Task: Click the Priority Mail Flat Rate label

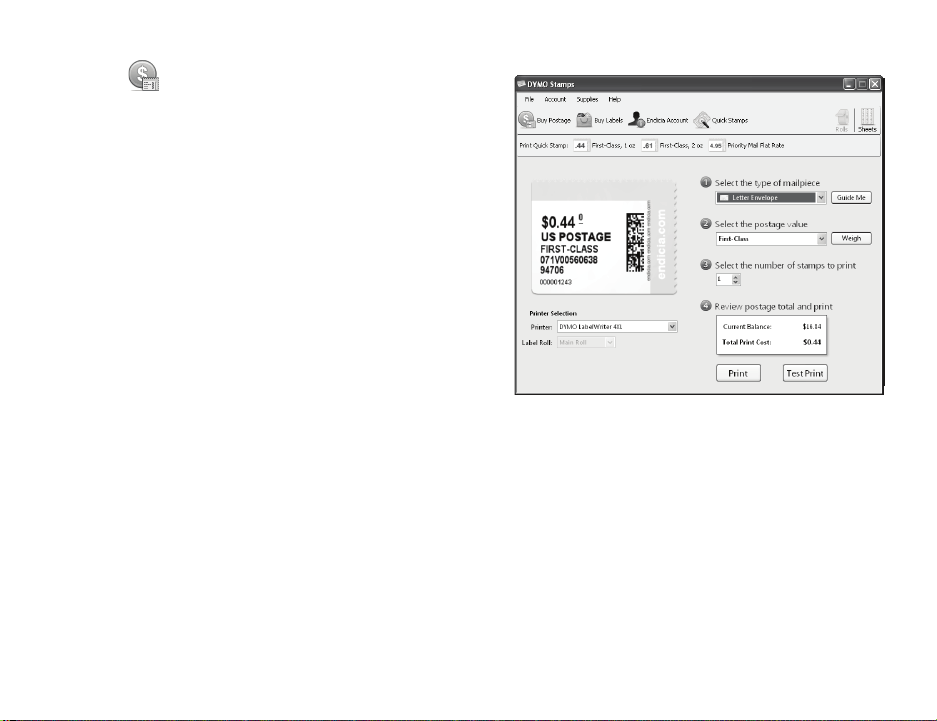Action: [x=755, y=146]
